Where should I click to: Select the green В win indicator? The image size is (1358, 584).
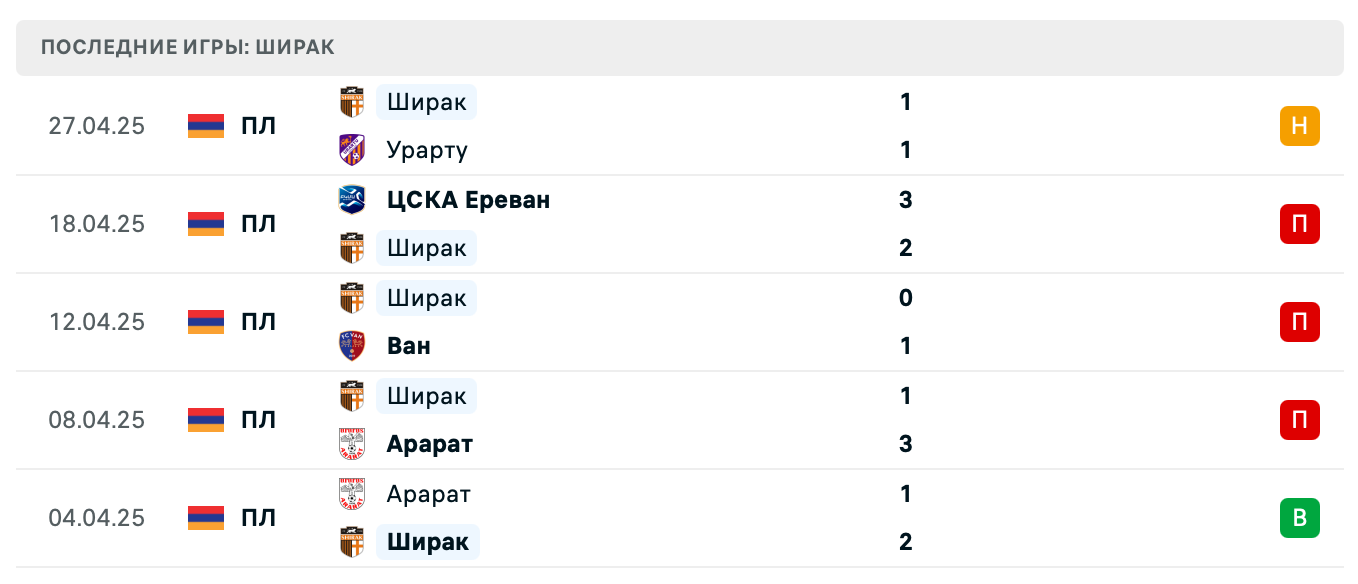[x=1299, y=517]
